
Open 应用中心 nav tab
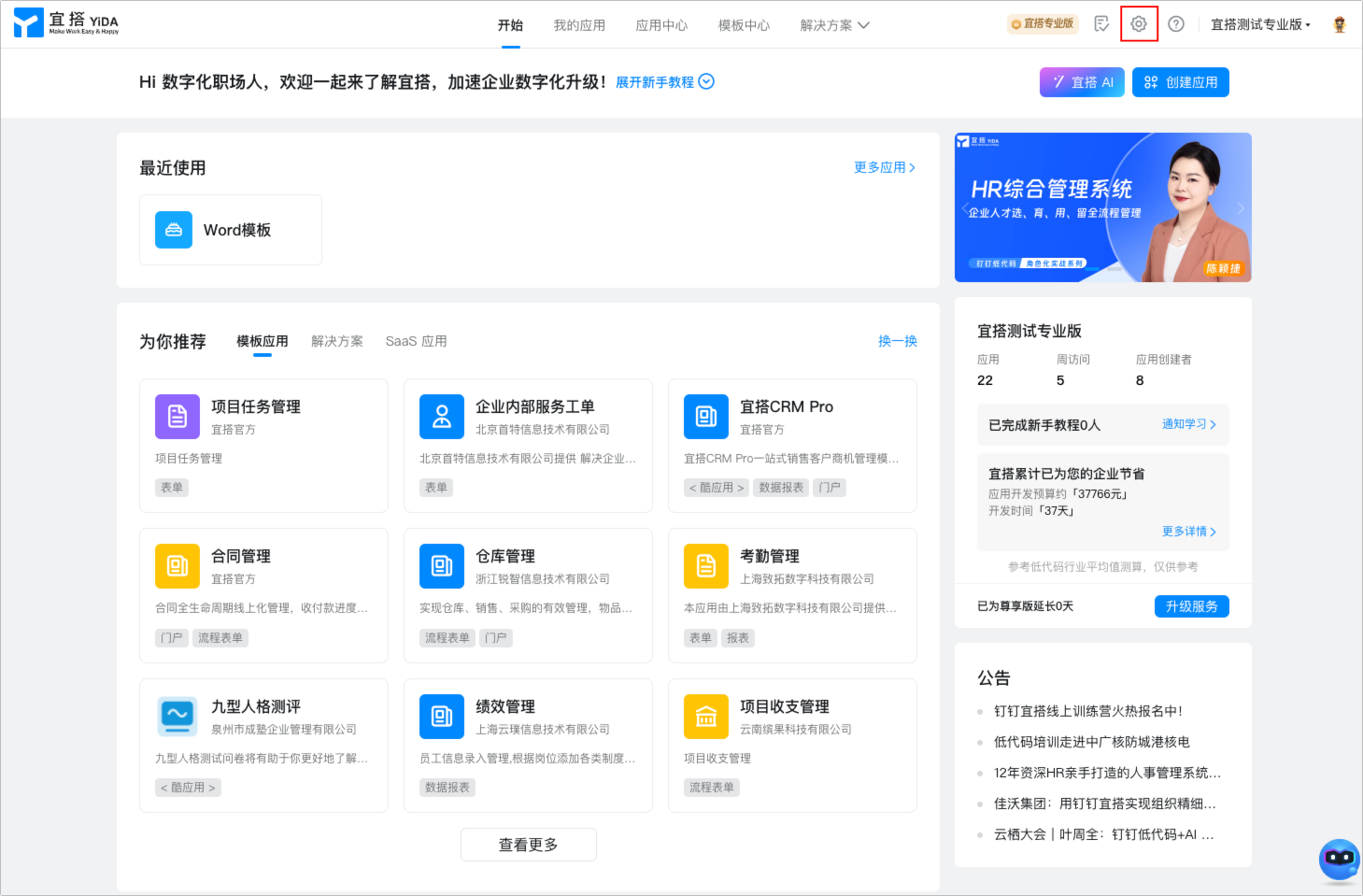[661, 25]
